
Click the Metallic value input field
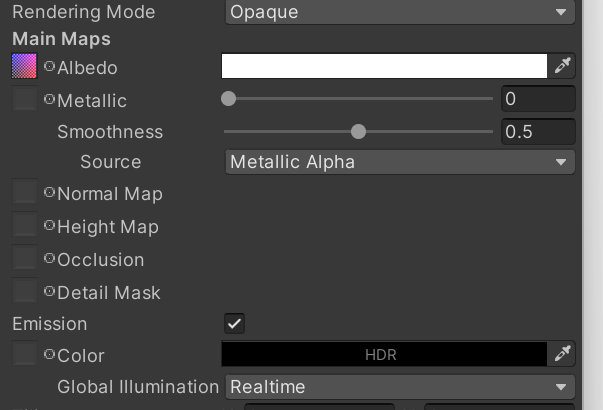[538, 99]
